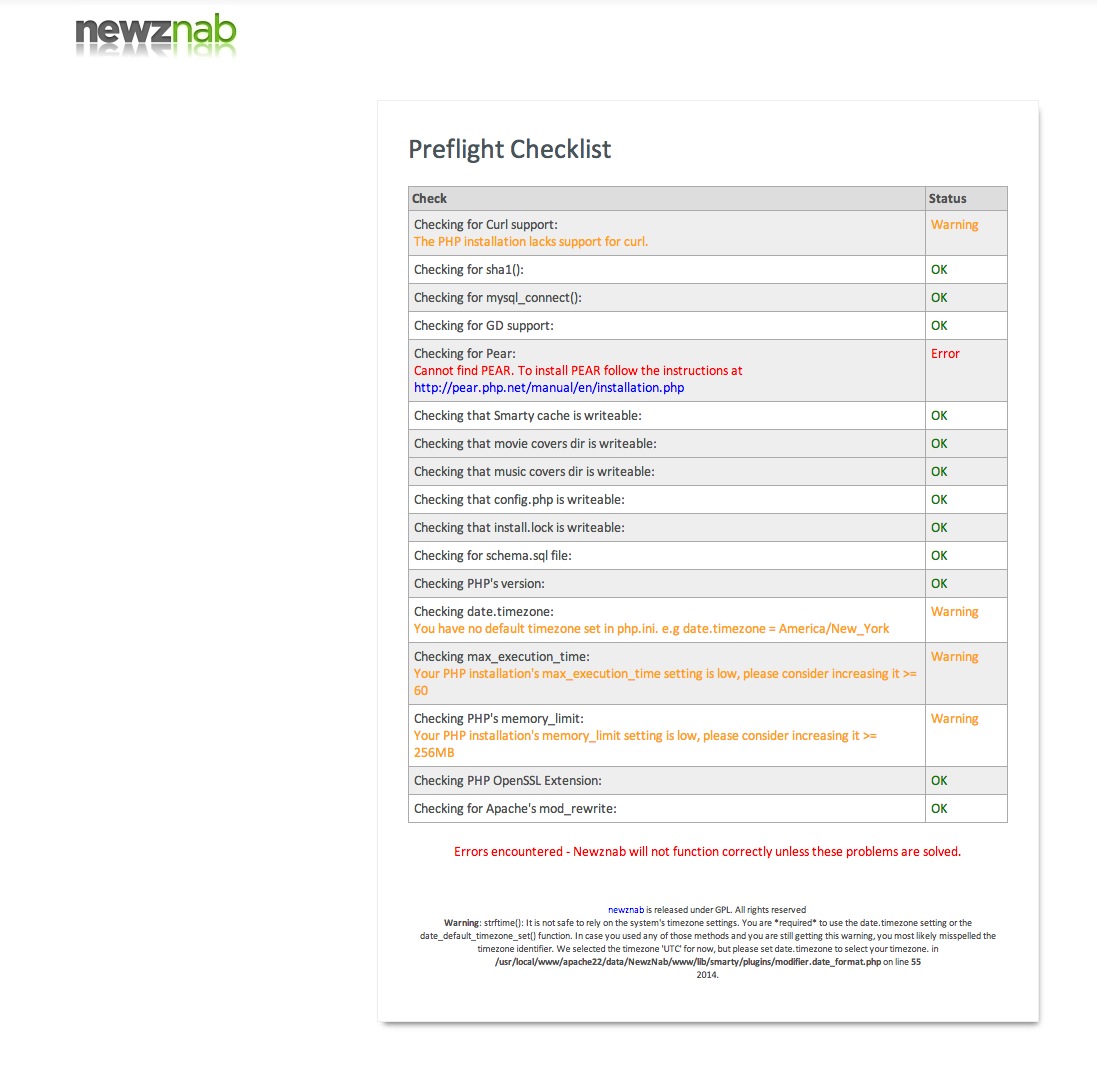
Task: Select the 'no default timezone set' message
Action: pos(651,628)
